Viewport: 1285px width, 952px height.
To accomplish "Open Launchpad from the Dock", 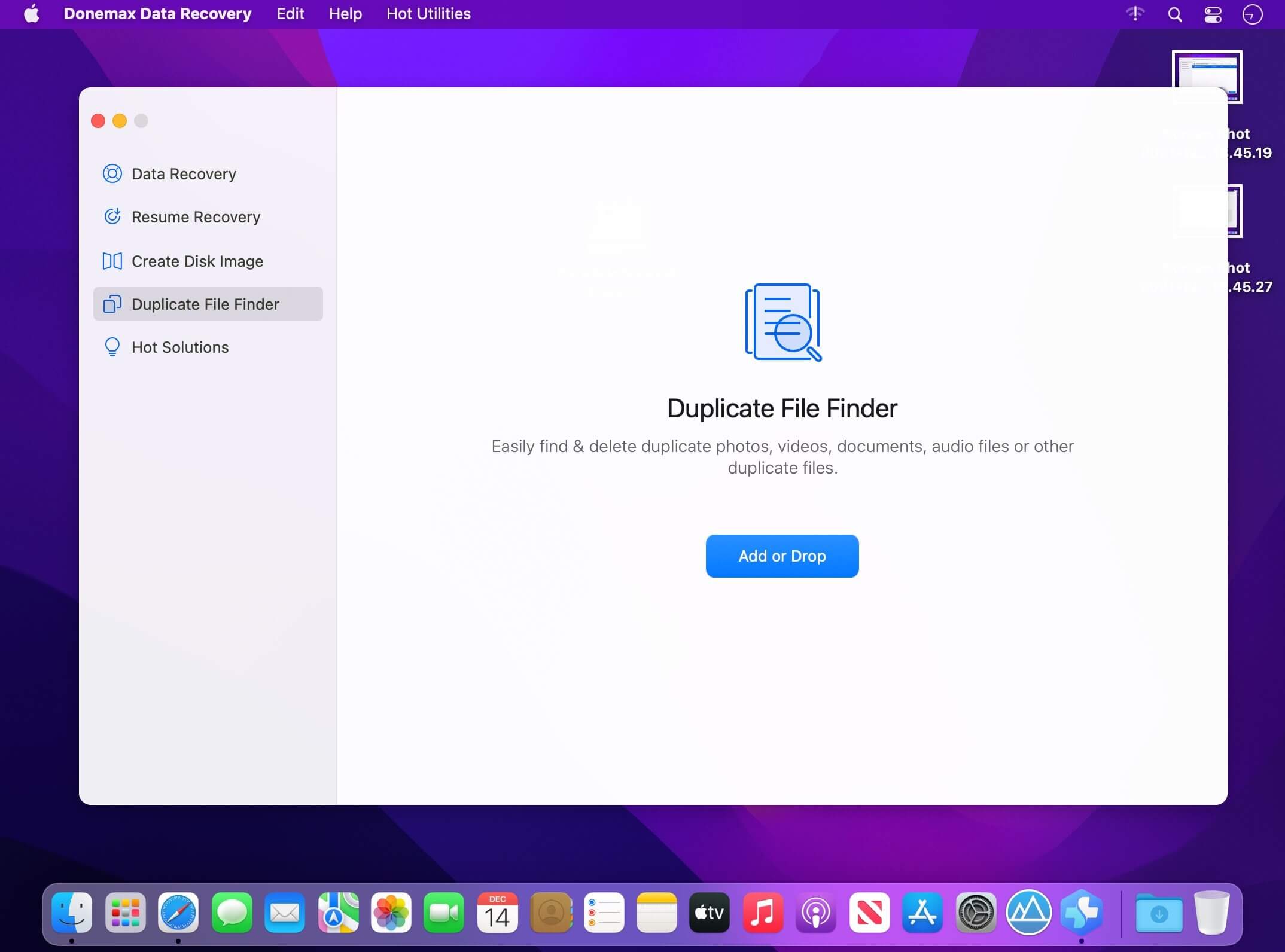I will tap(125, 913).
